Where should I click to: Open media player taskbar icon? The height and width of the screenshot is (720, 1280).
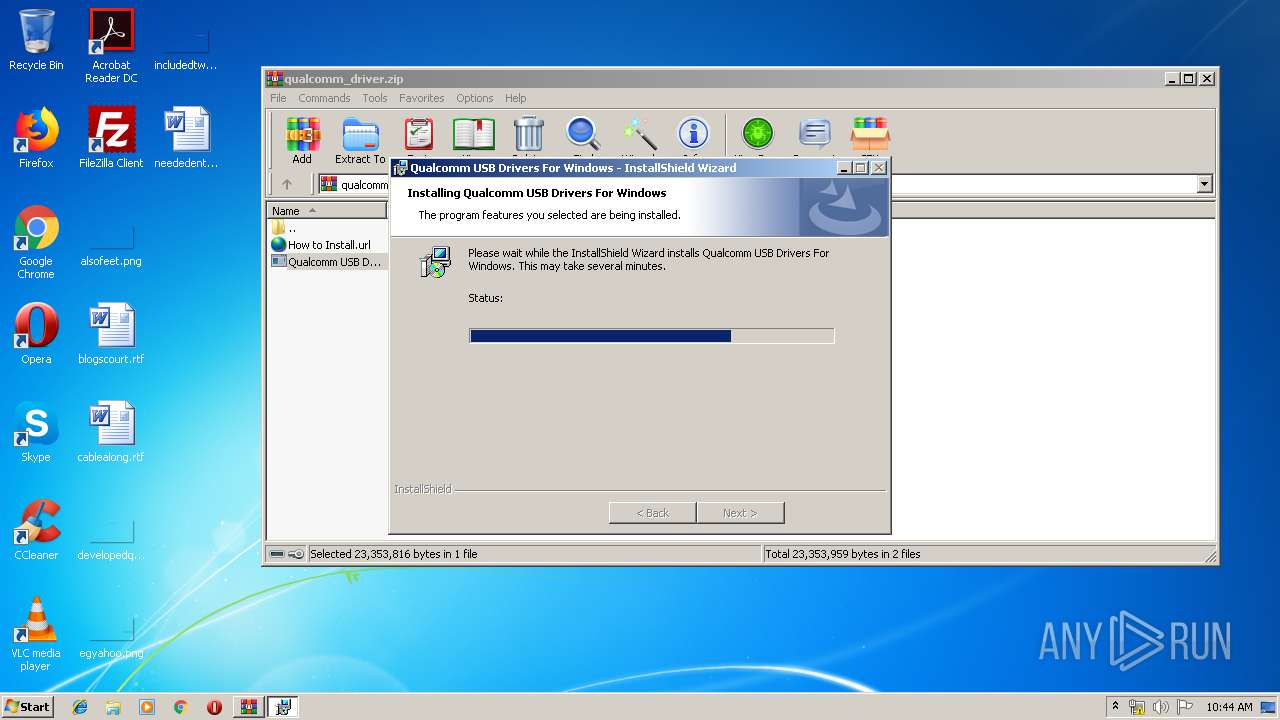(x=147, y=707)
